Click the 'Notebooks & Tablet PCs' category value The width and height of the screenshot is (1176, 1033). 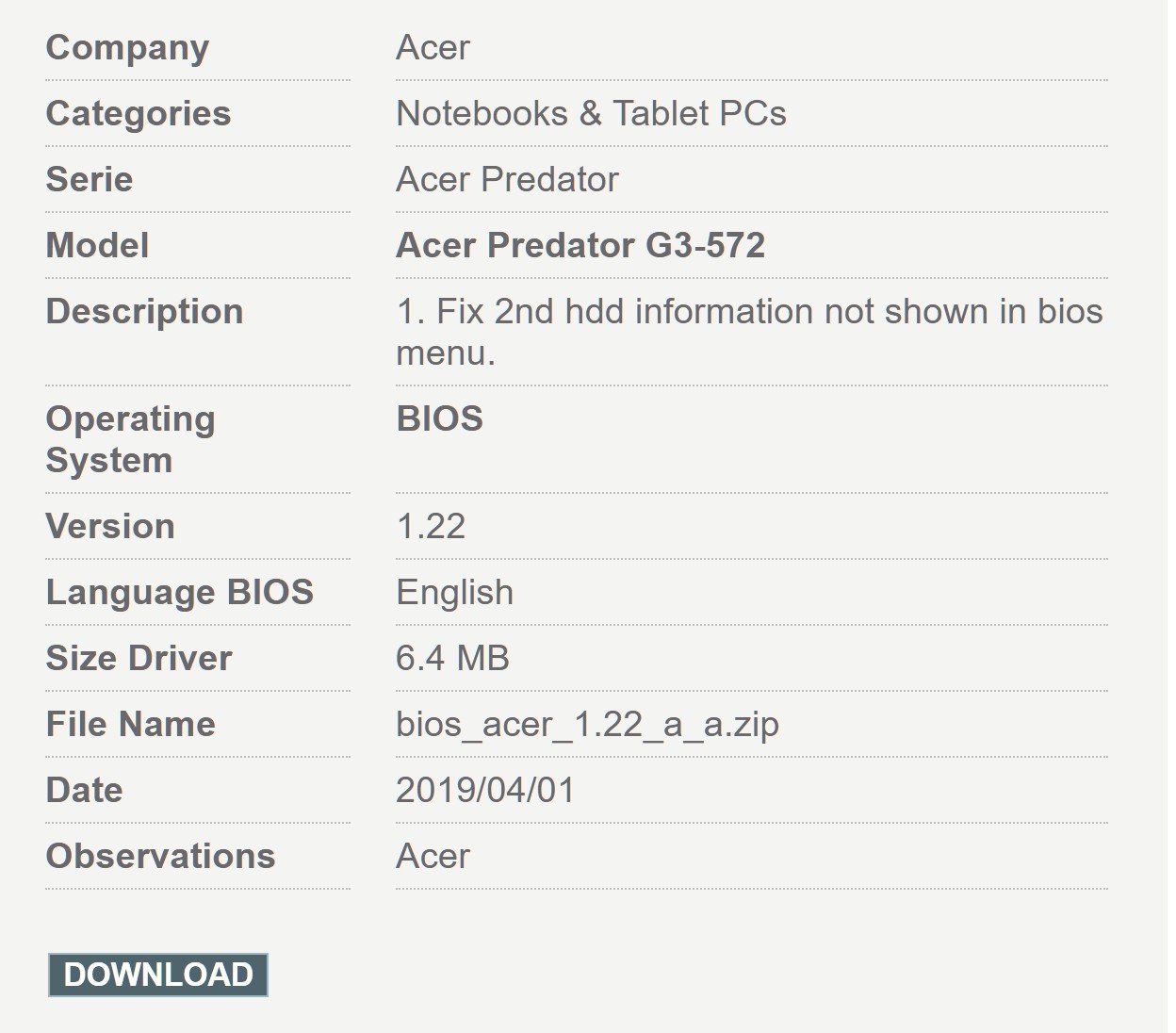pyautogui.click(x=591, y=113)
